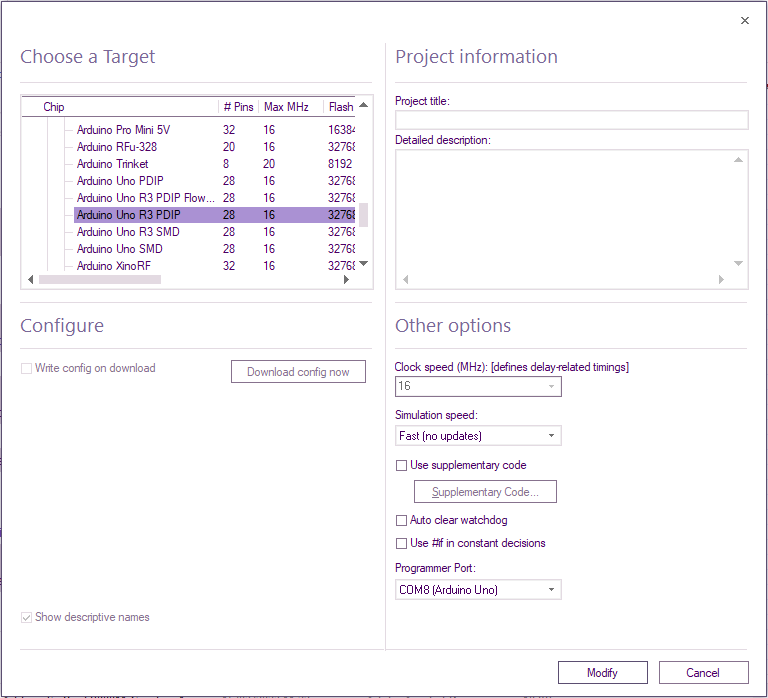The image size is (768, 698).
Task: Close the dialog with X button
Action: click(x=744, y=21)
